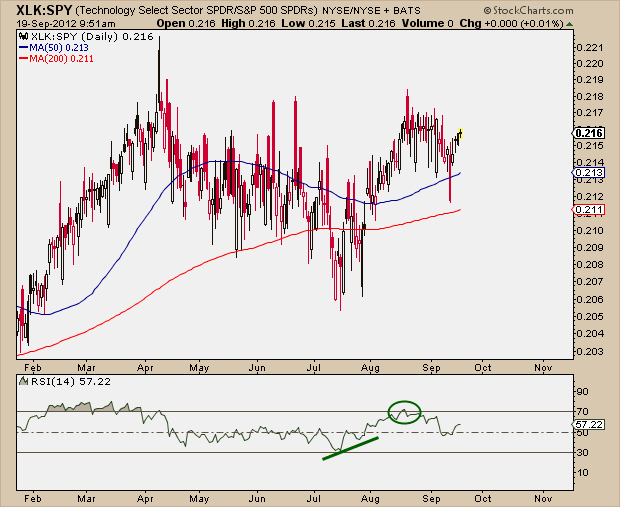Image resolution: width=620 pixels, height=507 pixels.
Task: Click the green trendline under RSI
Action: coord(350,448)
